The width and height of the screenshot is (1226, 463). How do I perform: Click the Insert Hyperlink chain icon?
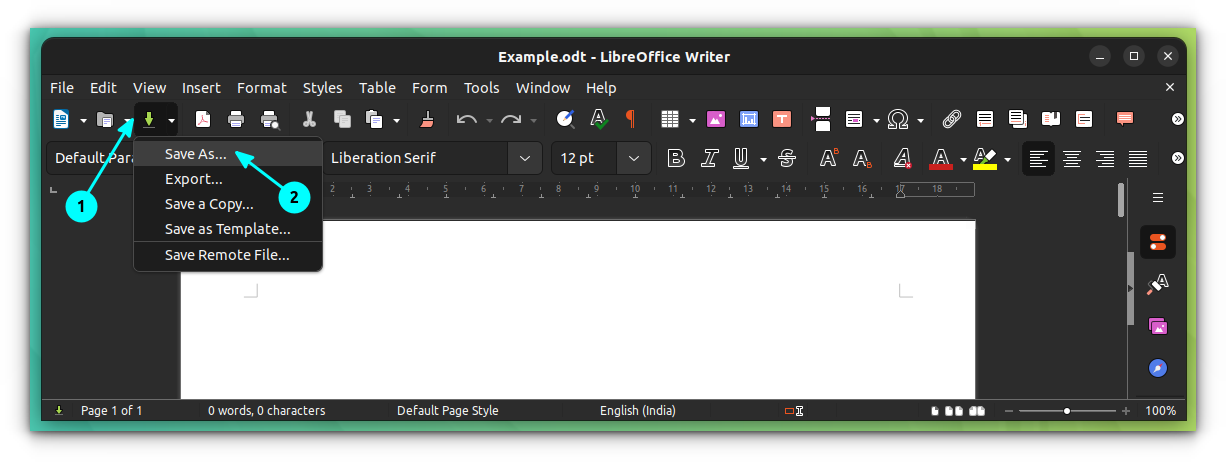951,120
